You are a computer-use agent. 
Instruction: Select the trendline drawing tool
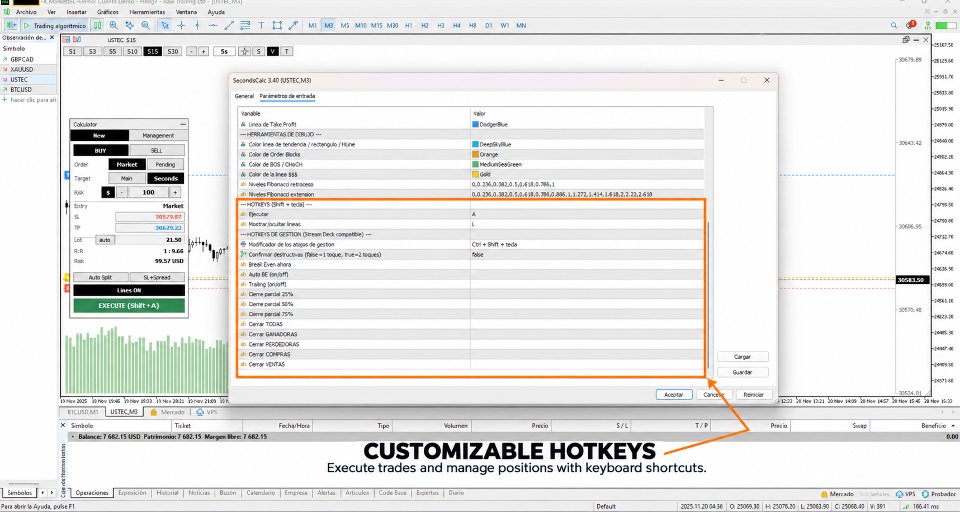(x=229, y=26)
